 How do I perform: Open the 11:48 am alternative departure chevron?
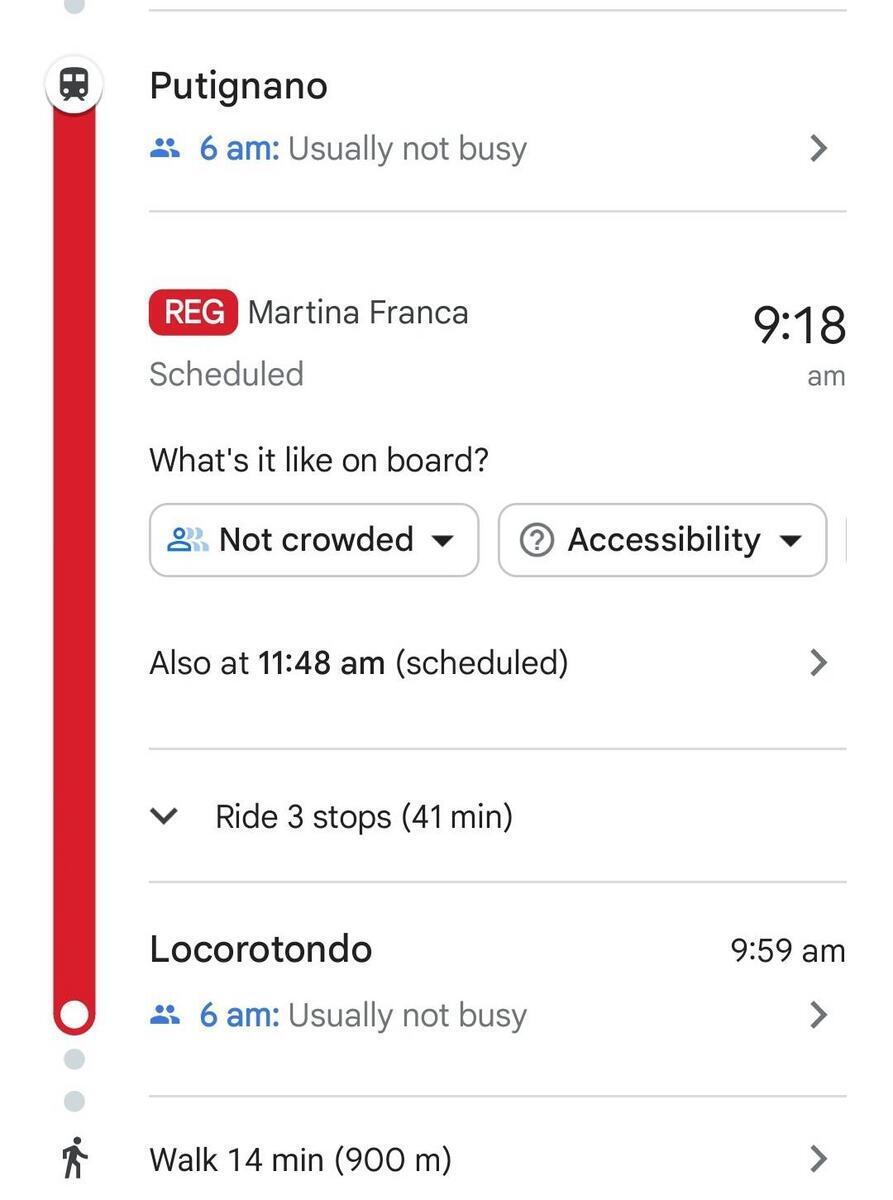(x=819, y=662)
